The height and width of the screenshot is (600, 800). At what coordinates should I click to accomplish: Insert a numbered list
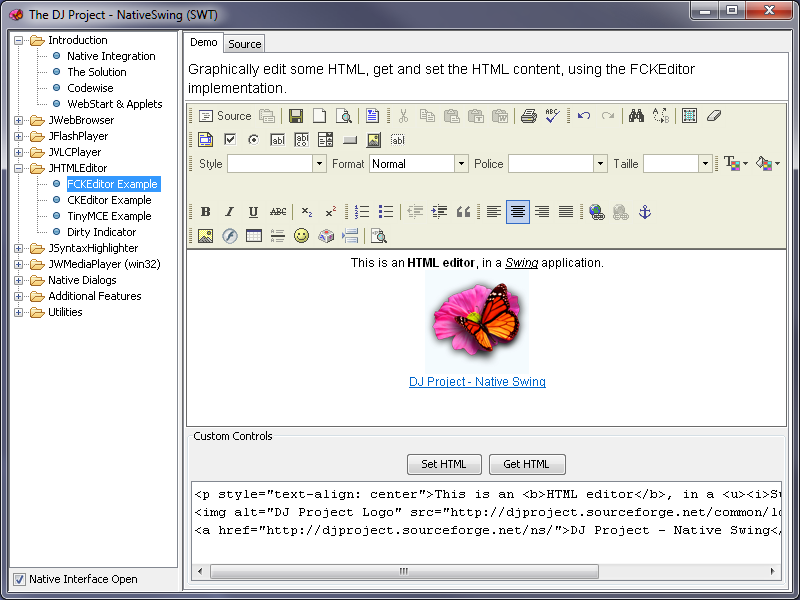tap(362, 212)
